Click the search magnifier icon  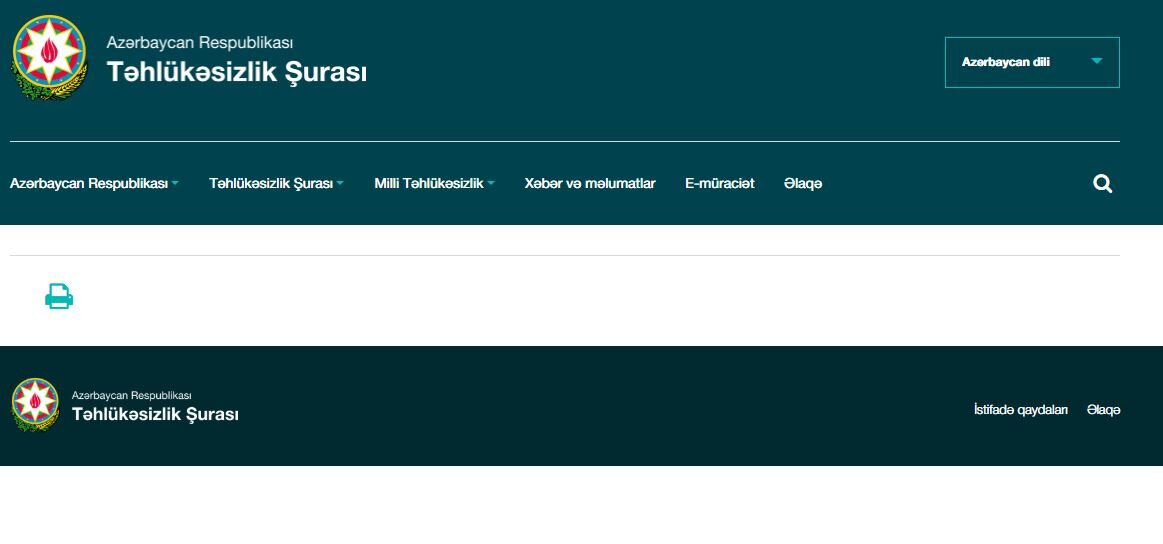pyautogui.click(x=1102, y=184)
